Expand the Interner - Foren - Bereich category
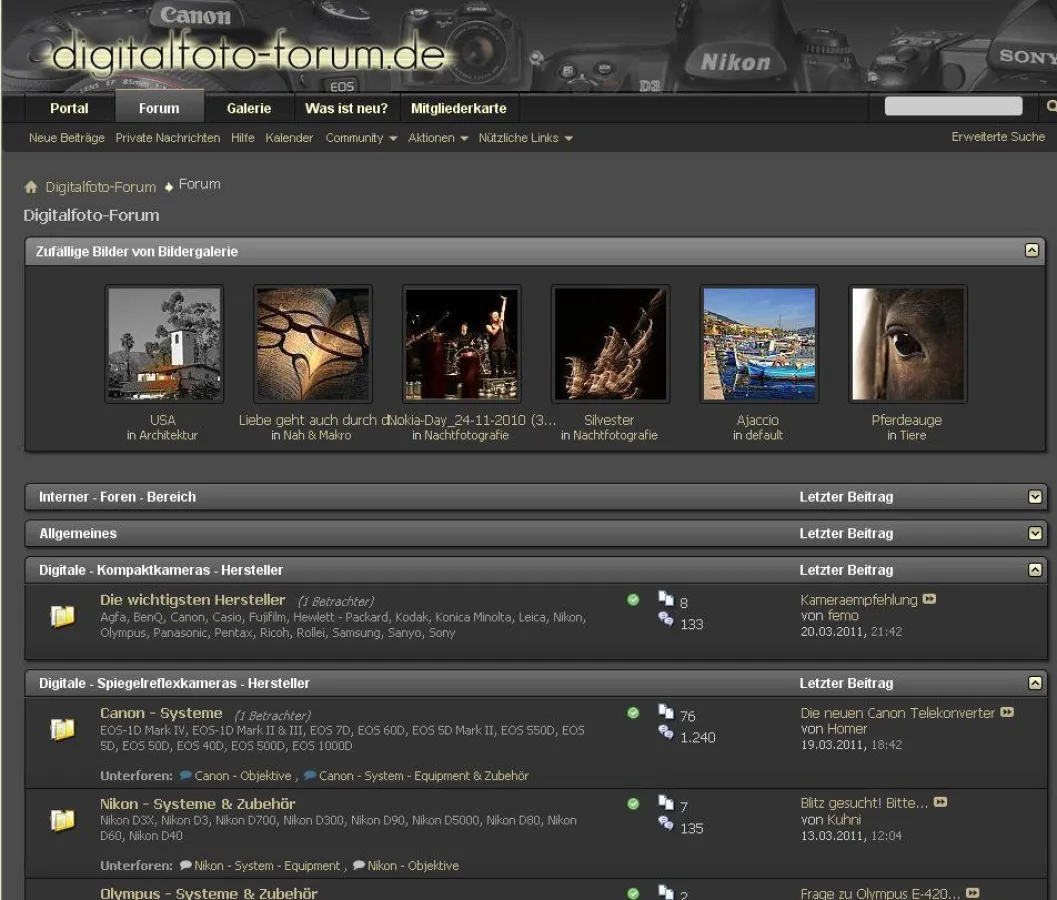This screenshot has height=900, width=1057. click(x=1035, y=497)
